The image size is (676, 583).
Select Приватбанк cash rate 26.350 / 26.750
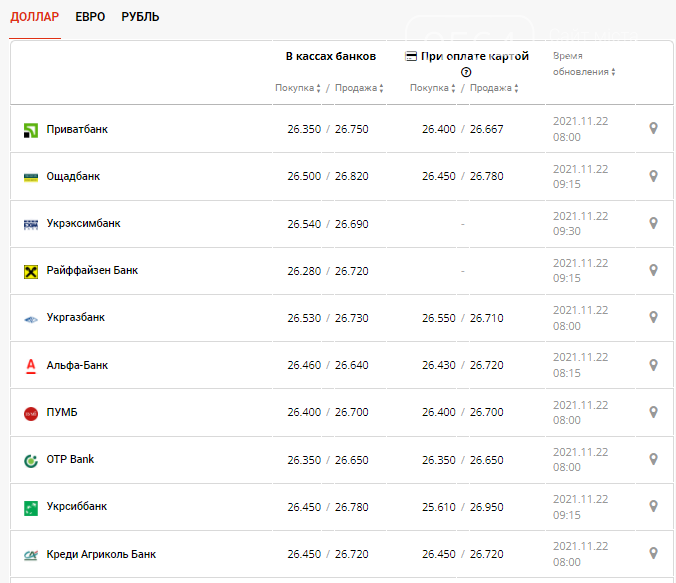(328, 129)
